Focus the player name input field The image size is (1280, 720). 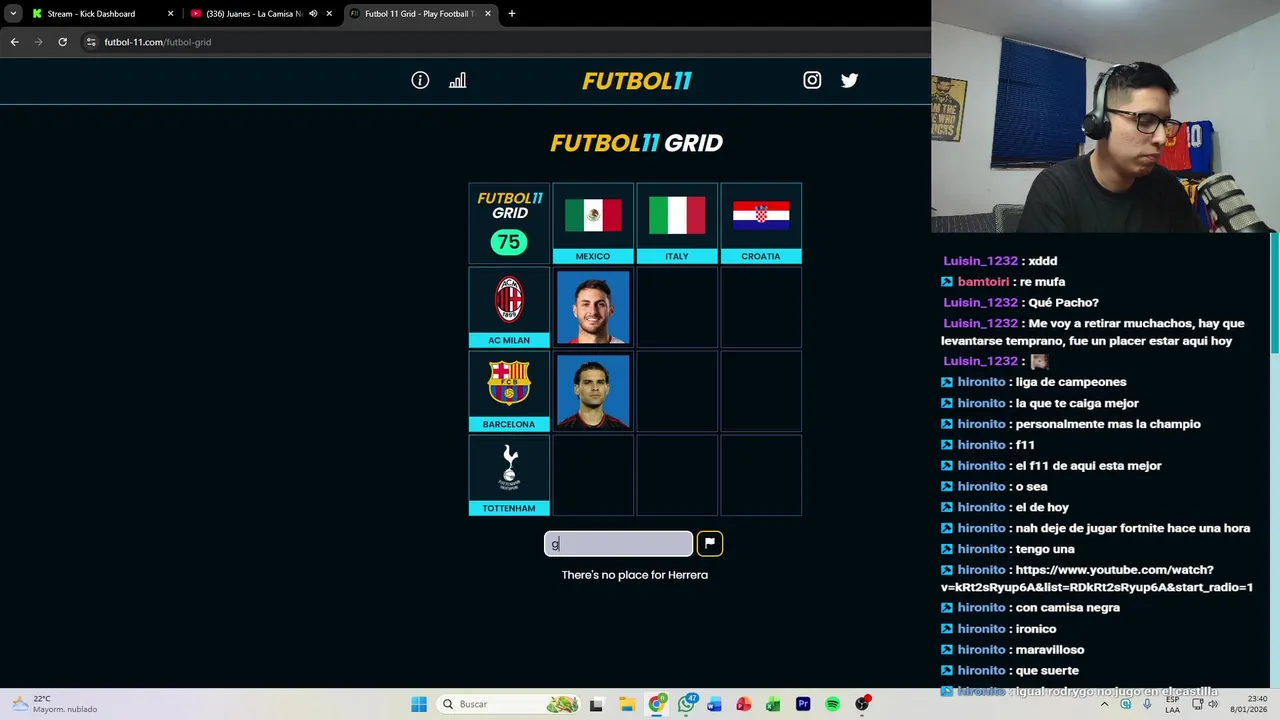(618, 543)
